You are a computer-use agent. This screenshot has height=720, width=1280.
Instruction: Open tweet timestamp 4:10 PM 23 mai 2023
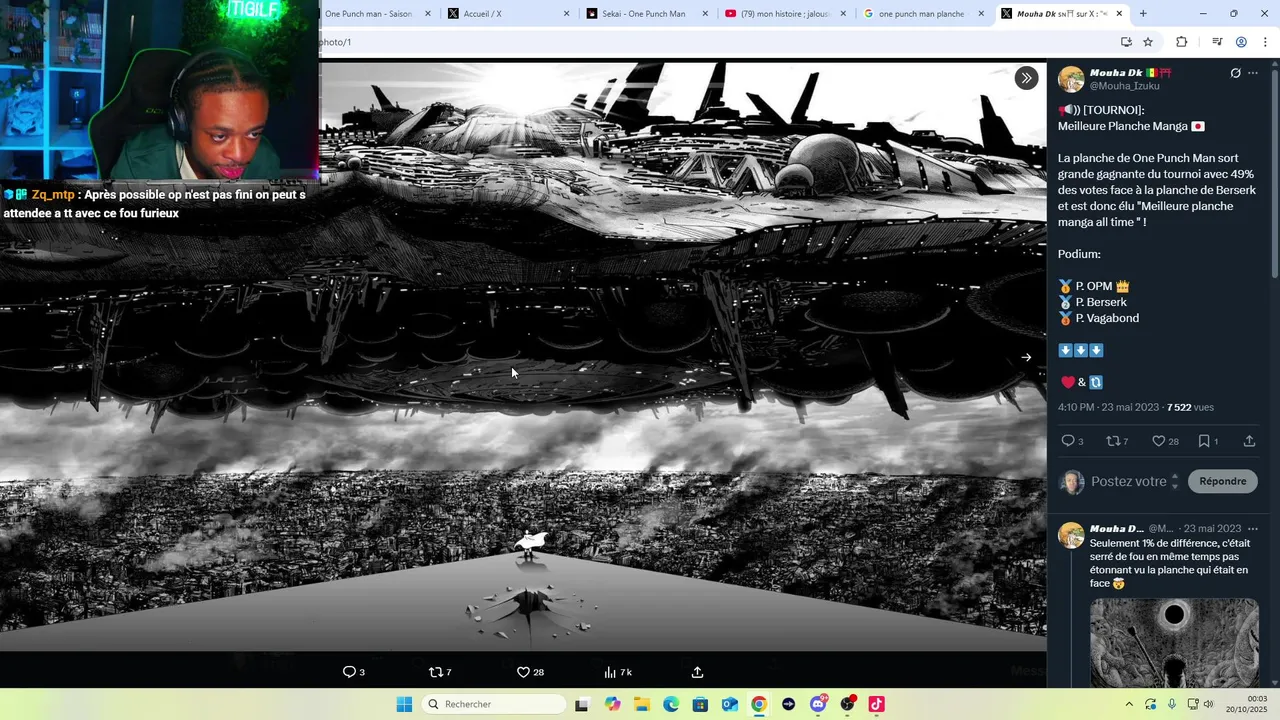[x=1108, y=408]
